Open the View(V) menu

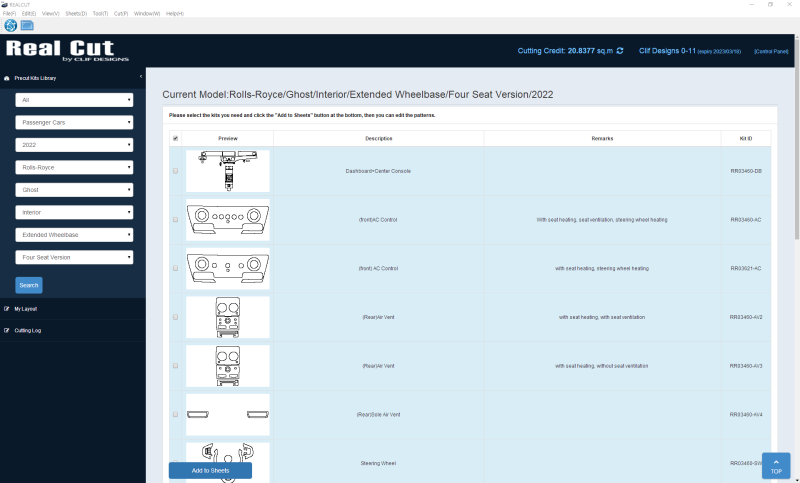(51, 14)
